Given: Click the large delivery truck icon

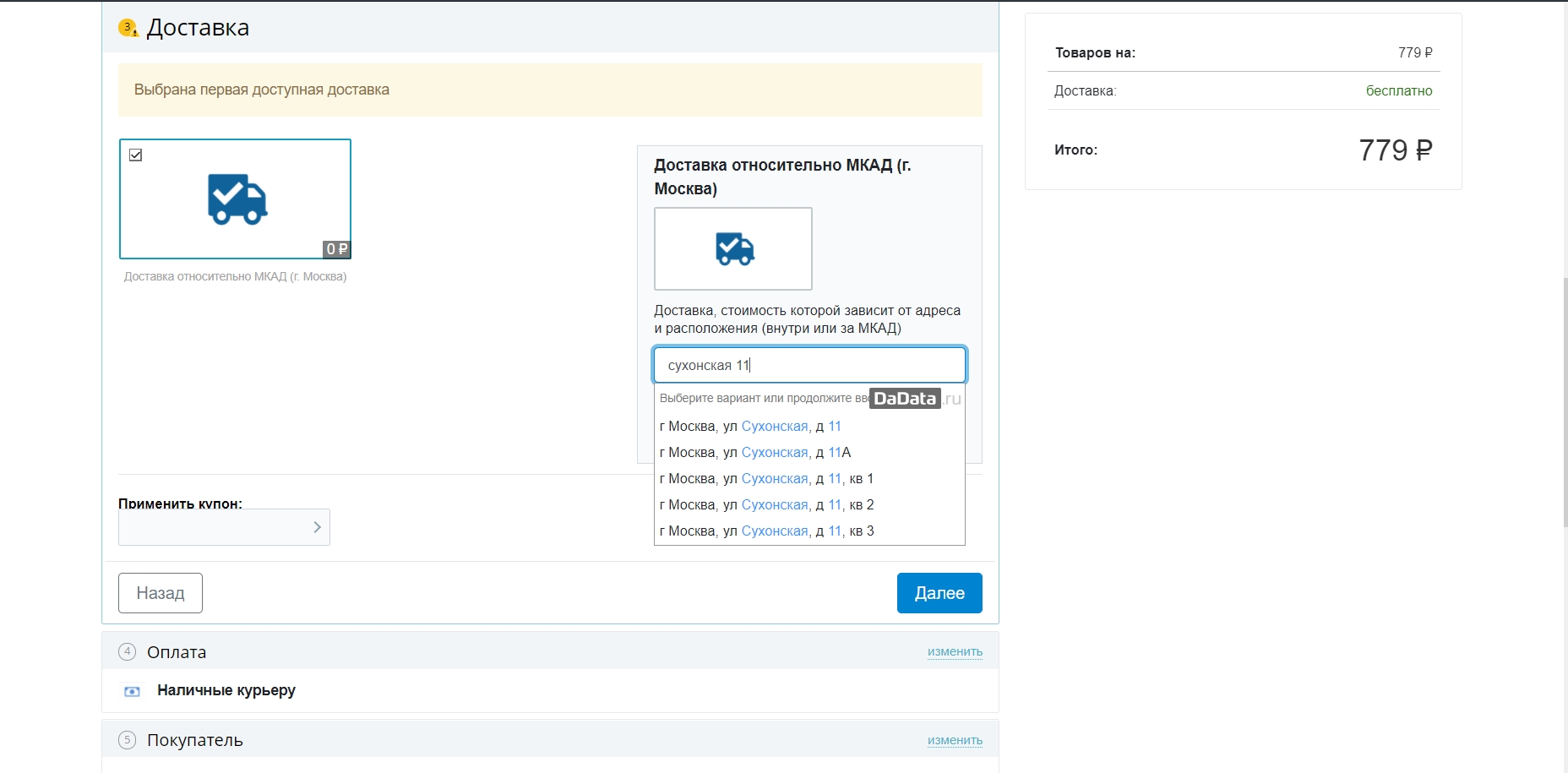Looking at the screenshot, I should (237, 199).
